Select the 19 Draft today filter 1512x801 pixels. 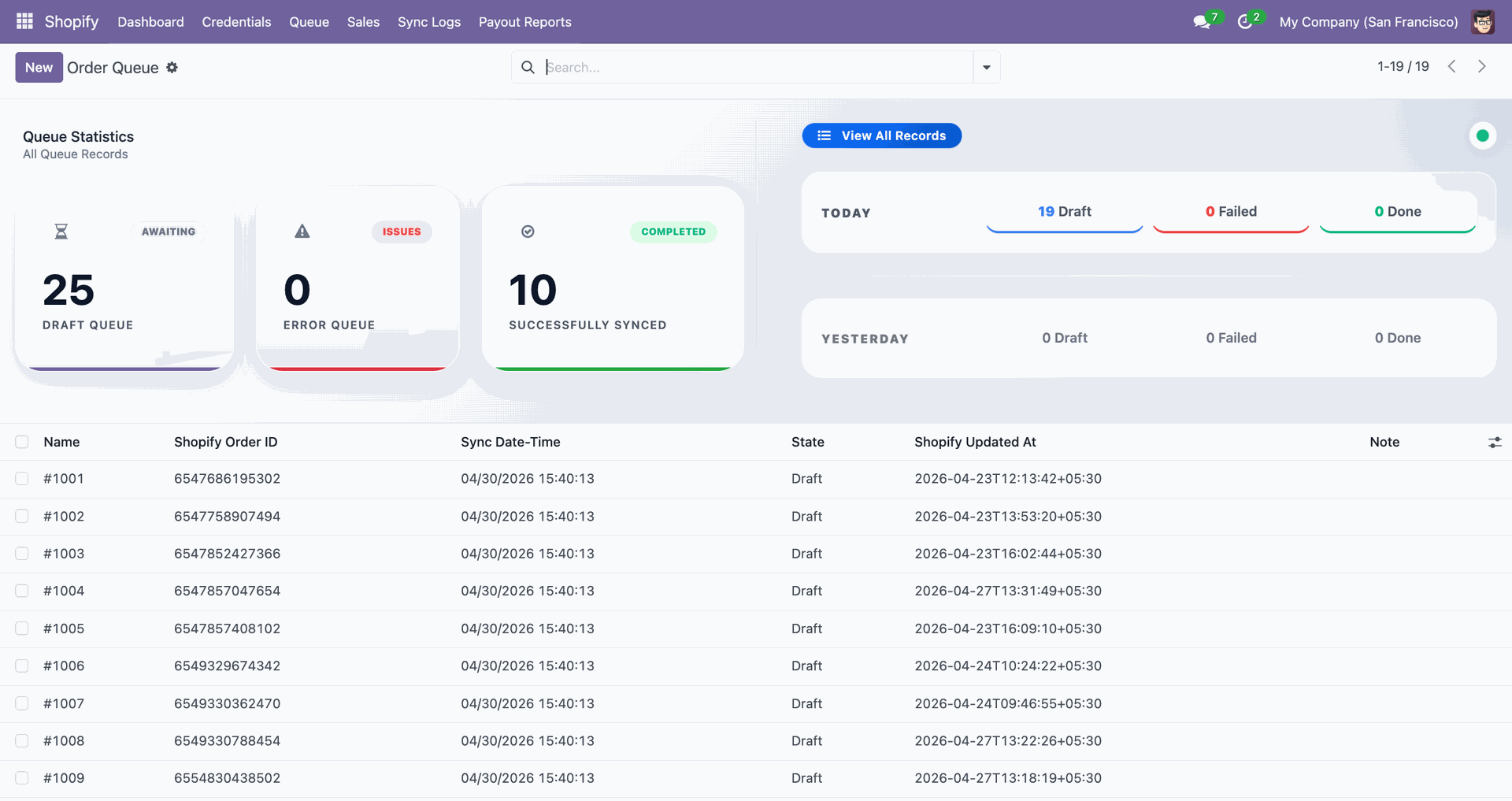1065,213
